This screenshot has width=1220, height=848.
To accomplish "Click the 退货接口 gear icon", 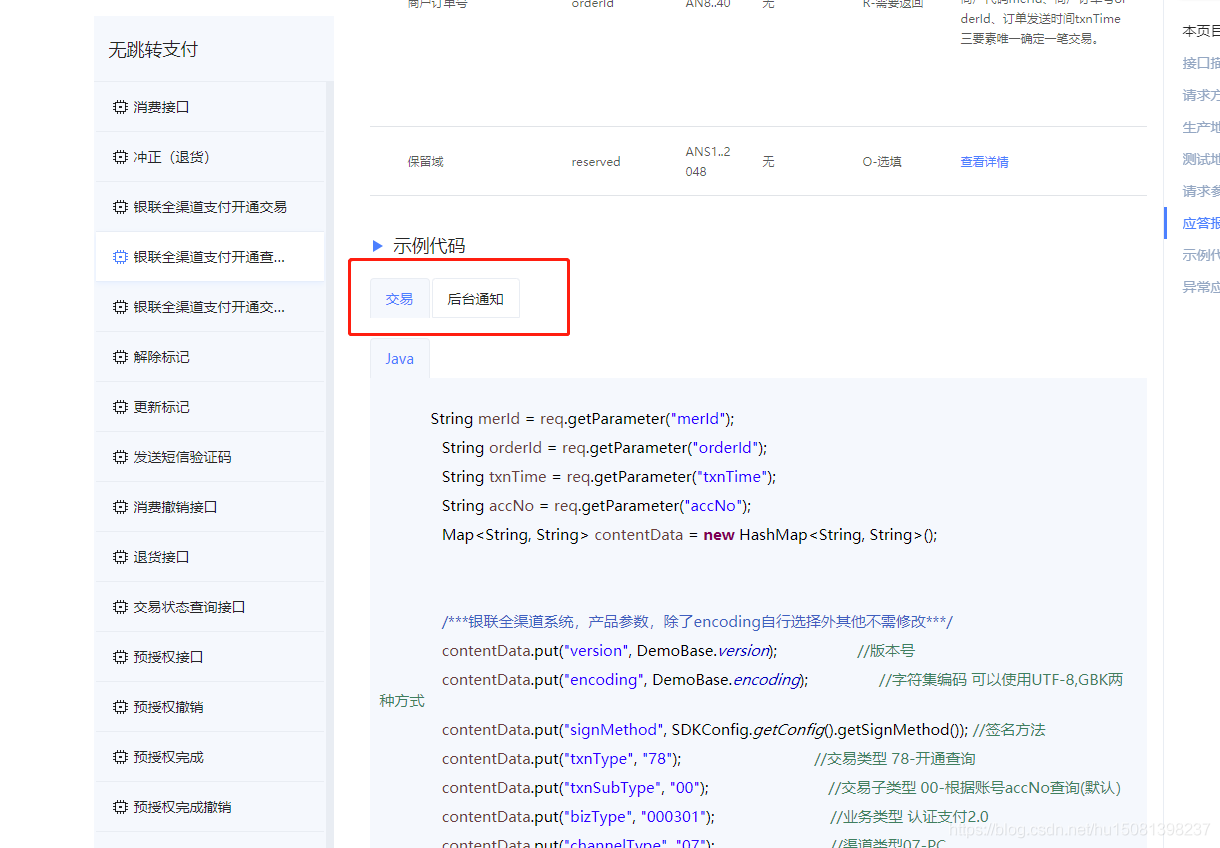I will pyautogui.click(x=119, y=556).
